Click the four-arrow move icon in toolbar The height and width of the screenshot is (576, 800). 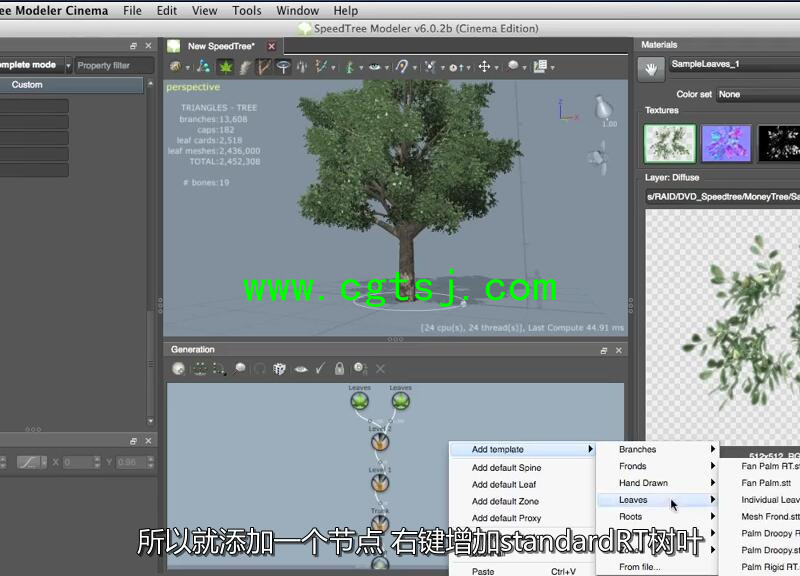[x=484, y=67]
